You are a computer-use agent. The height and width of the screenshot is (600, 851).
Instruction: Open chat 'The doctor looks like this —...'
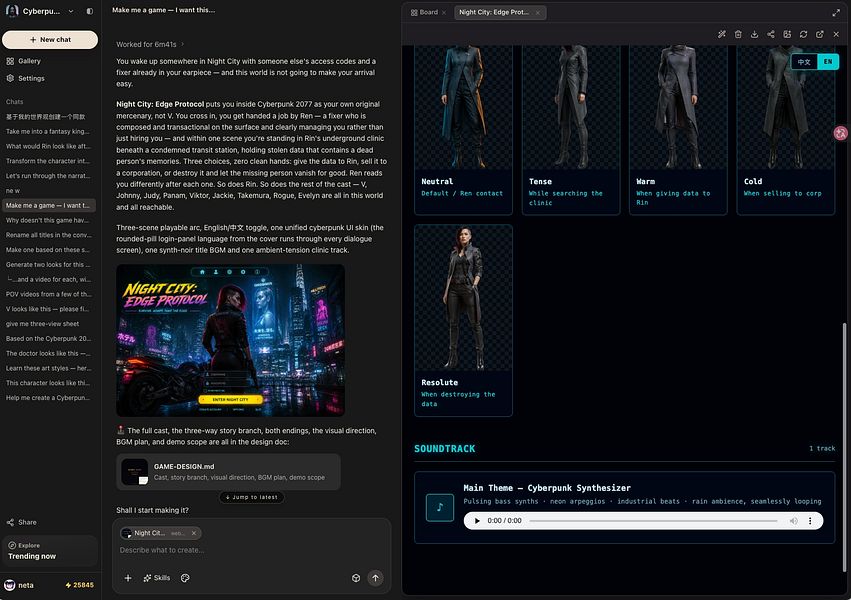49,353
